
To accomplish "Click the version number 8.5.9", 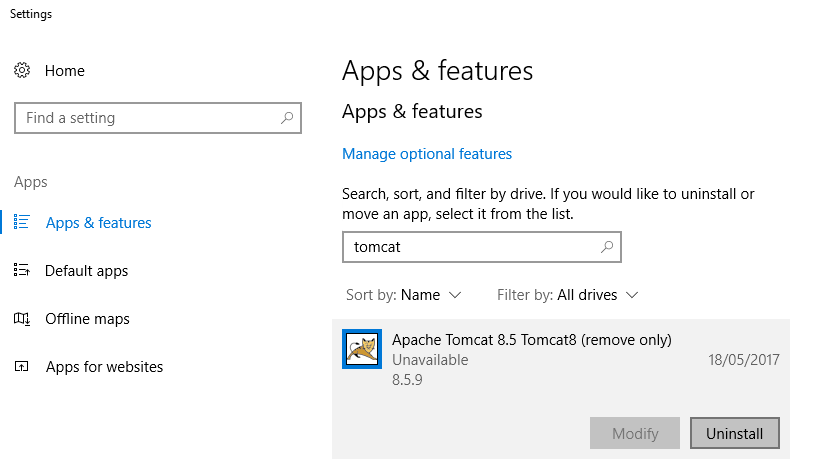I will click(407, 380).
